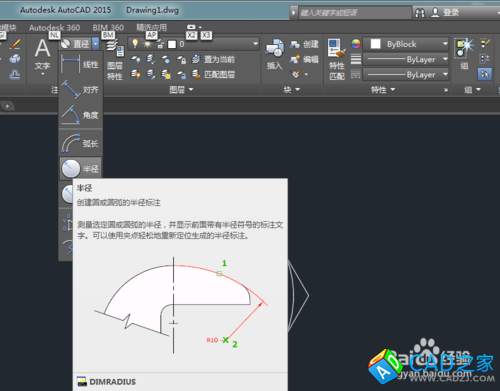The width and height of the screenshot is (500, 391).
Task: Click the ByBlock white color swatch
Action: 375,44
